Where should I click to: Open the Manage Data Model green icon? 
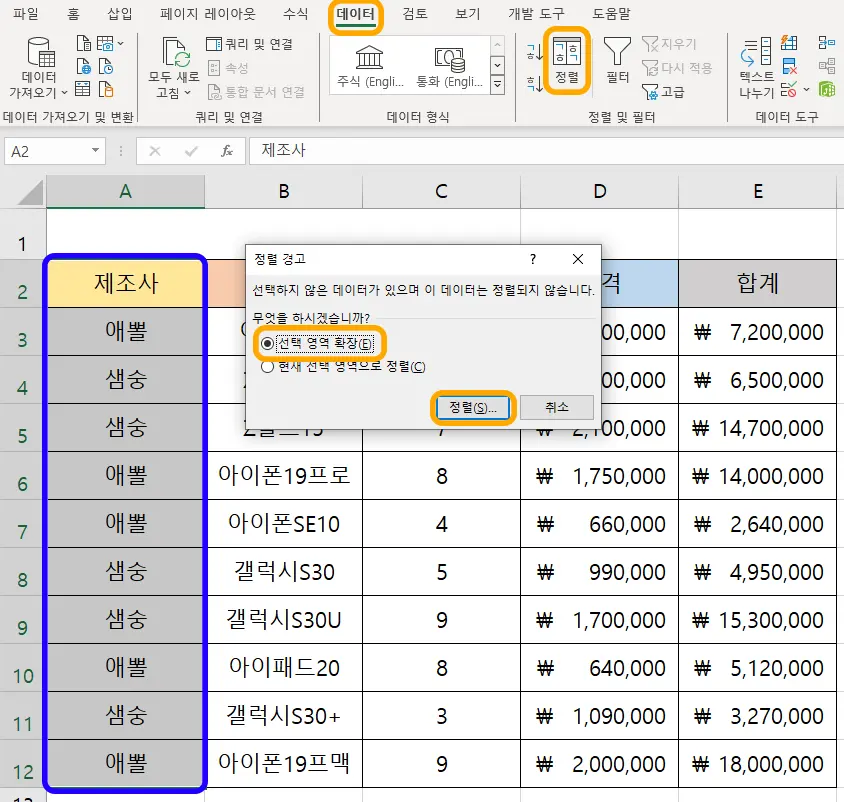click(827, 89)
